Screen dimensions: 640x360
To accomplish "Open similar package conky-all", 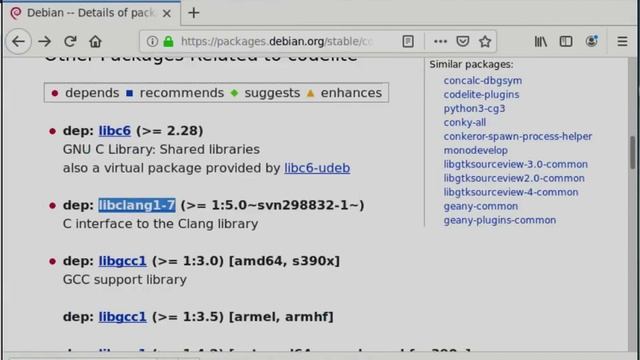I will (x=465, y=122).
